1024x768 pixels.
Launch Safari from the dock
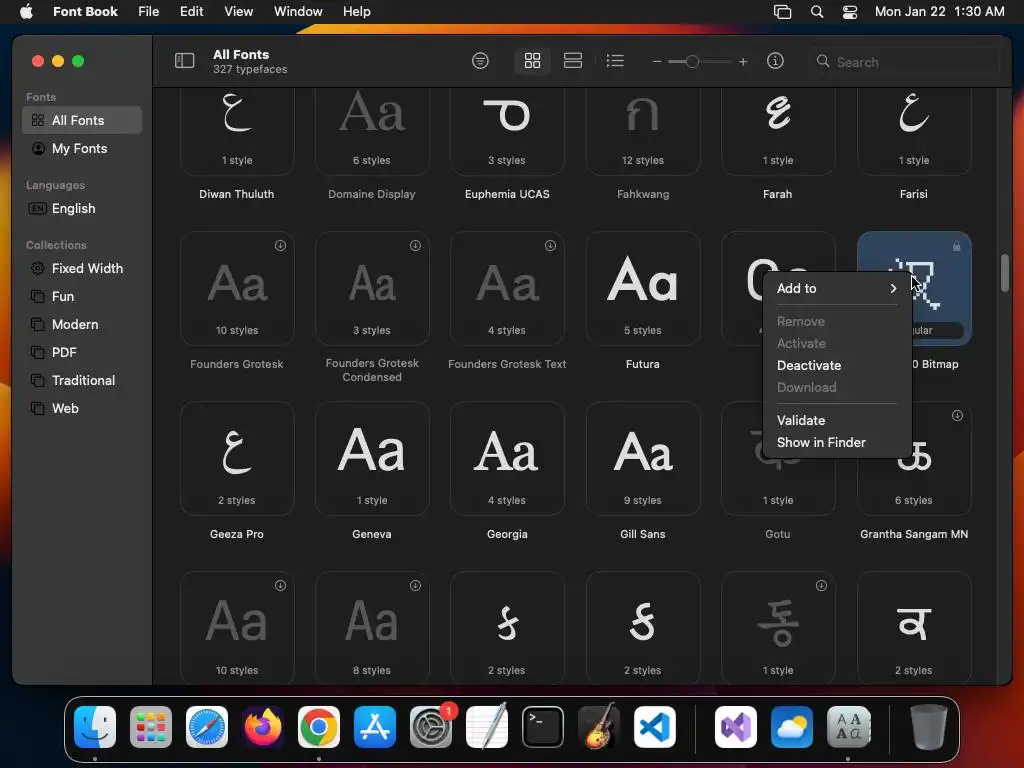pos(207,727)
